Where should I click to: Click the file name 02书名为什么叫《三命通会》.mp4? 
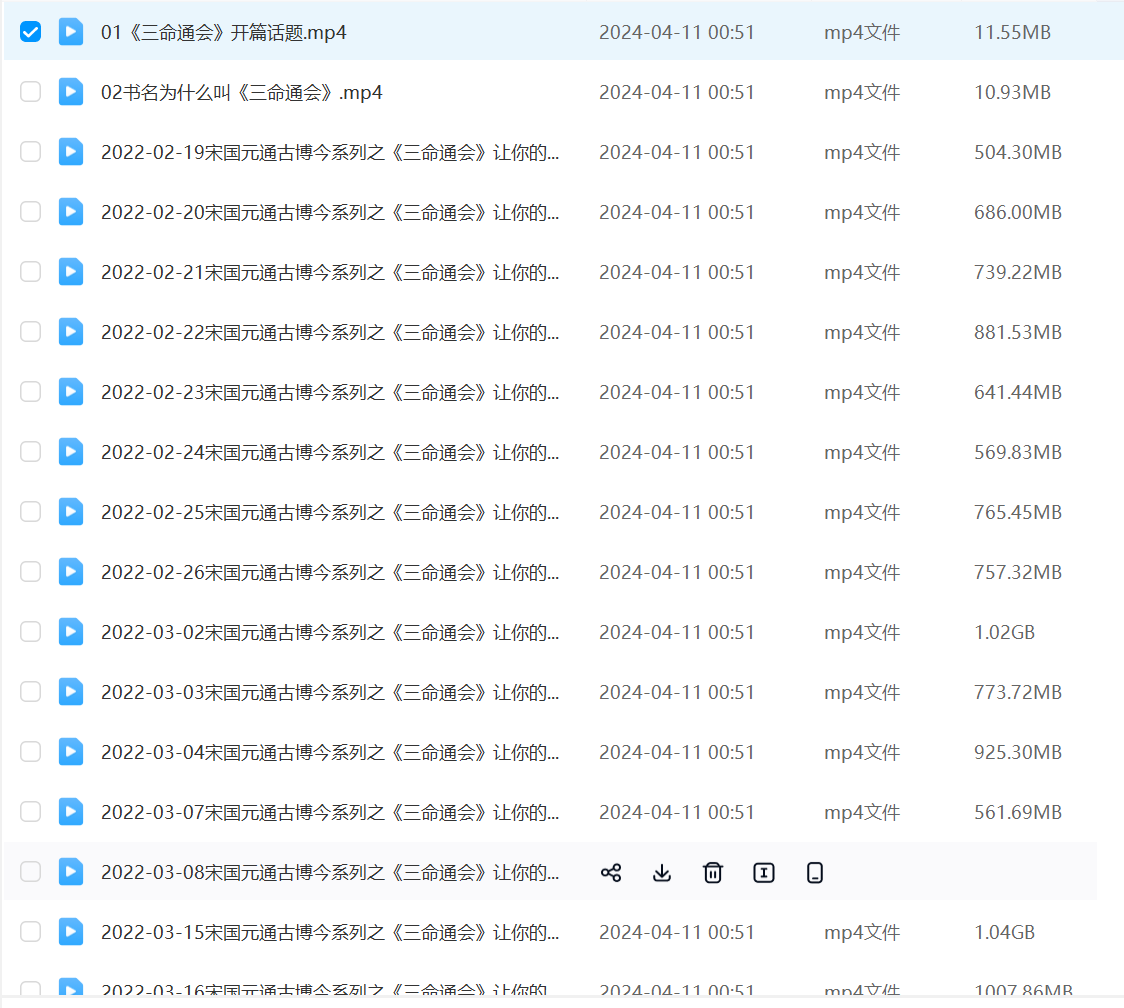[x=242, y=92]
